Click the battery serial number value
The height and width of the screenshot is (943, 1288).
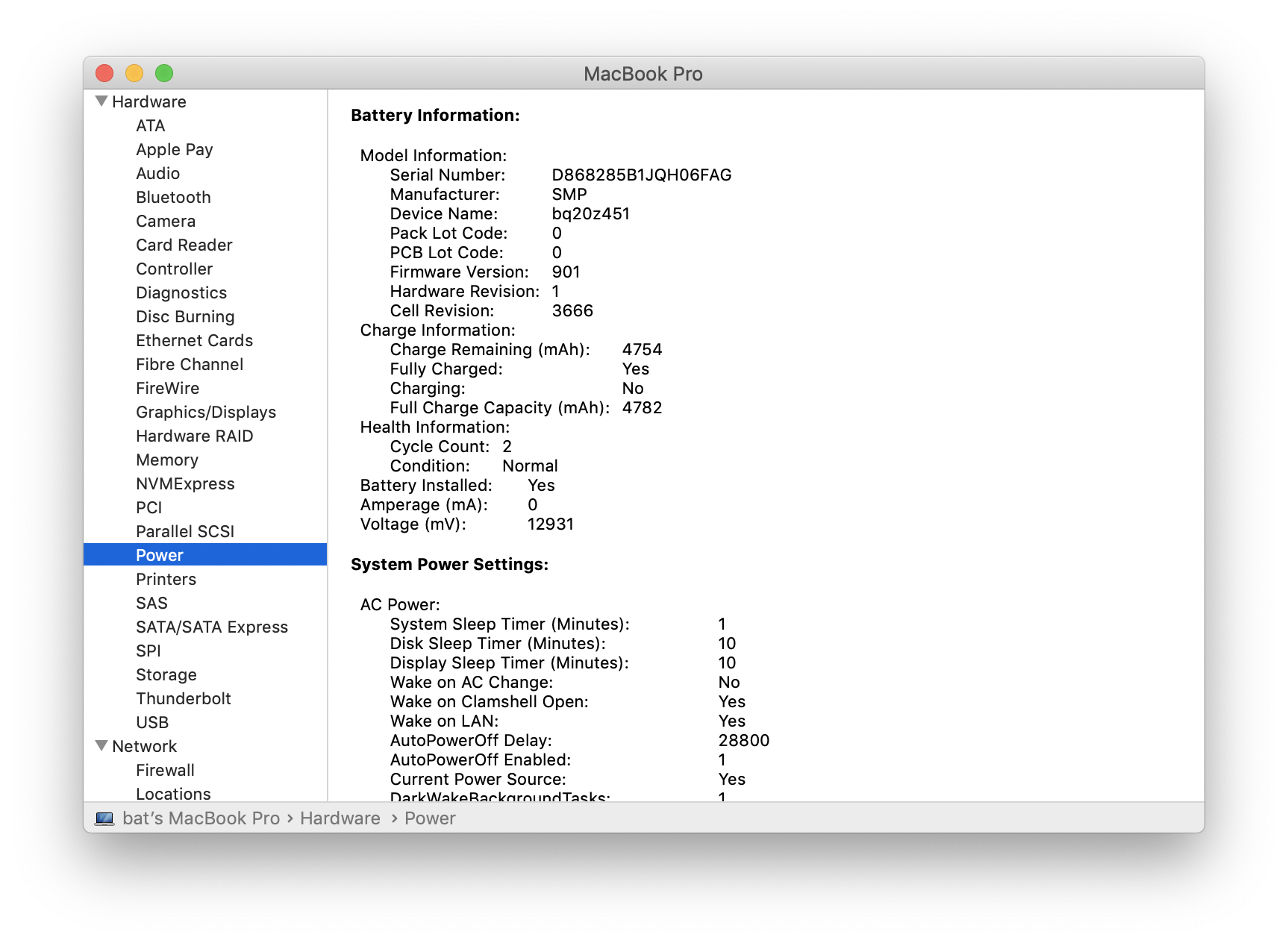(641, 175)
